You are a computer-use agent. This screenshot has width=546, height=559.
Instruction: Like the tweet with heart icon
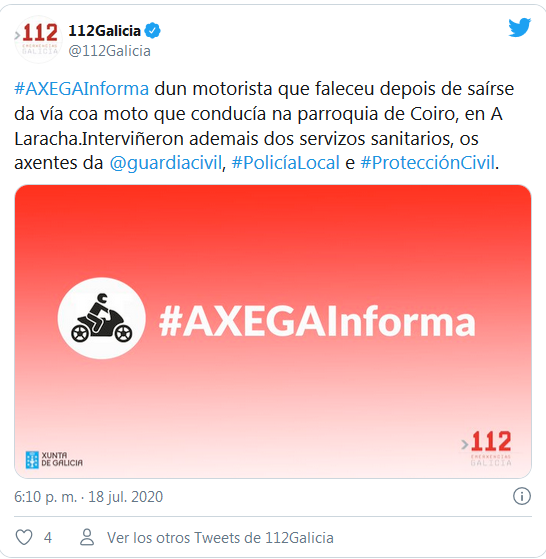pos(24,537)
